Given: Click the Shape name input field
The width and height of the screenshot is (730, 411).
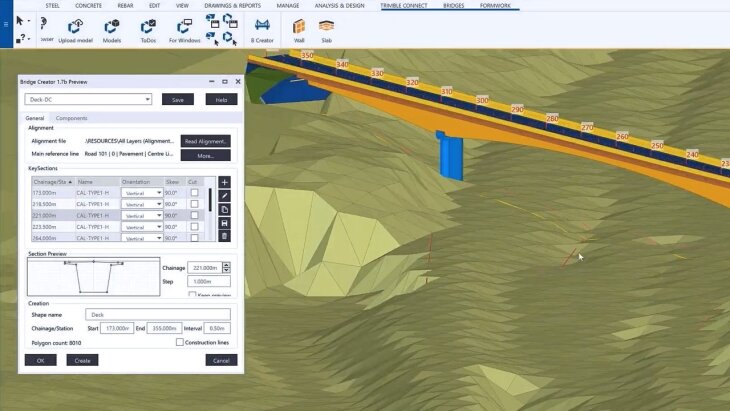Looking at the screenshot, I should [x=158, y=315].
